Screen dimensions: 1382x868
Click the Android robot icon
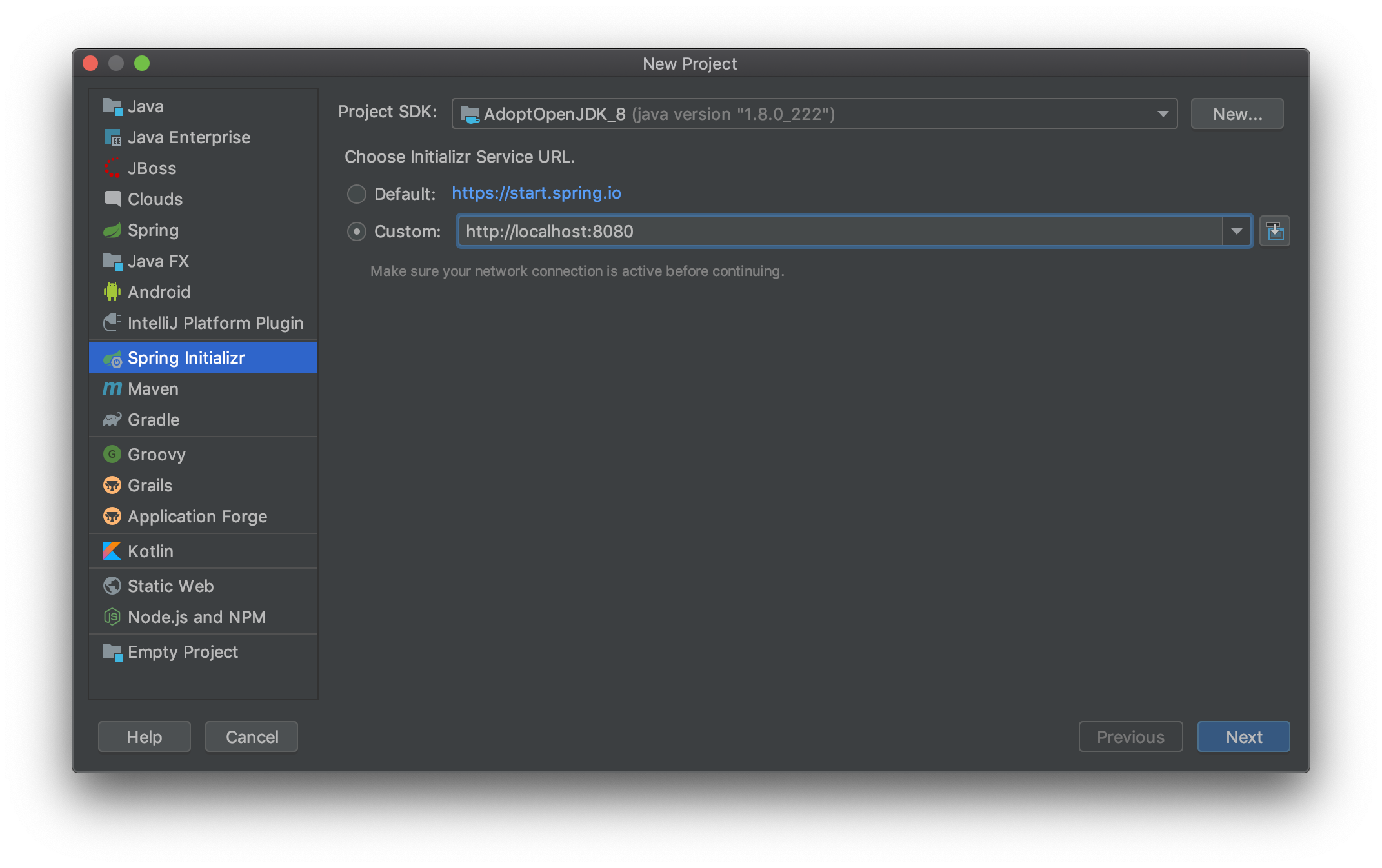pos(112,291)
